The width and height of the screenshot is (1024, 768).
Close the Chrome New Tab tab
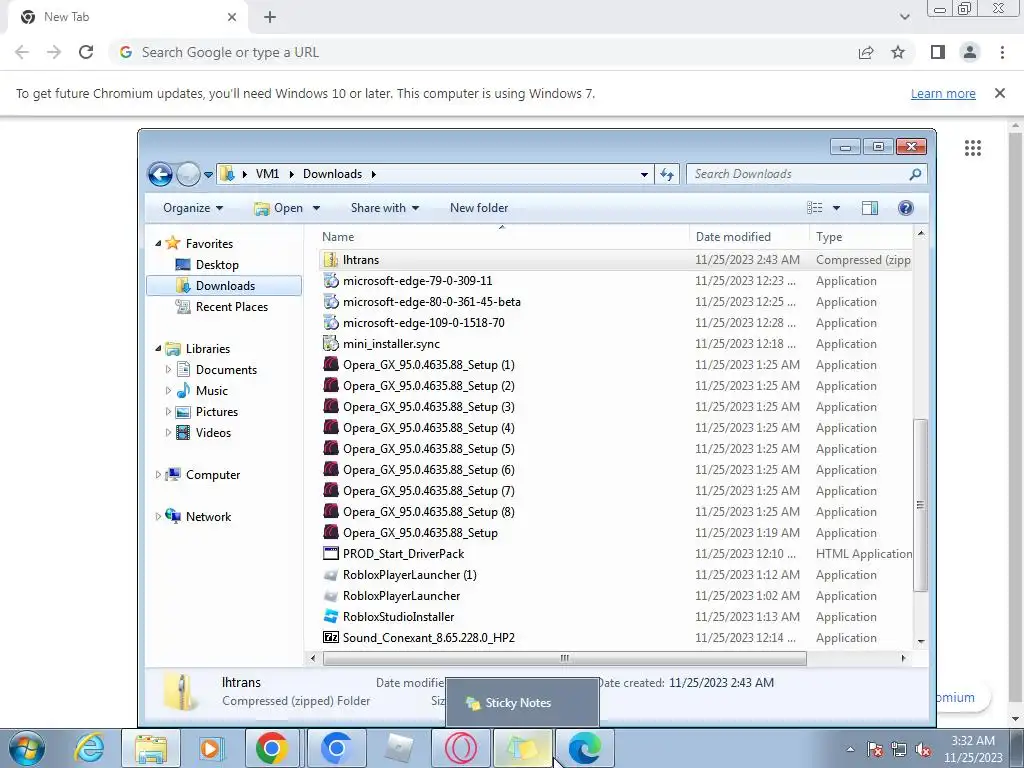pyautogui.click(x=232, y=17)
